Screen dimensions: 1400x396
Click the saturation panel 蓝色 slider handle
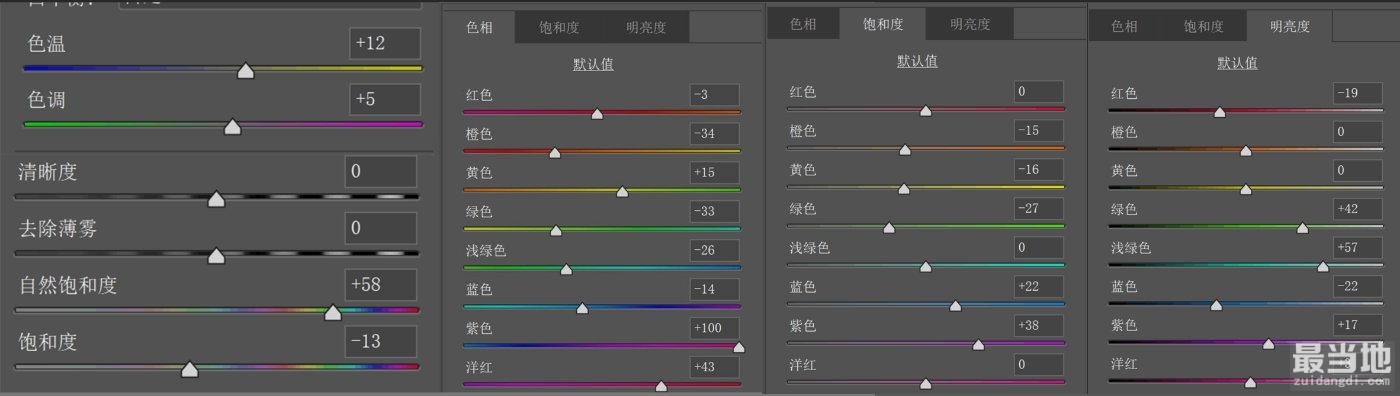coord(955,306)
